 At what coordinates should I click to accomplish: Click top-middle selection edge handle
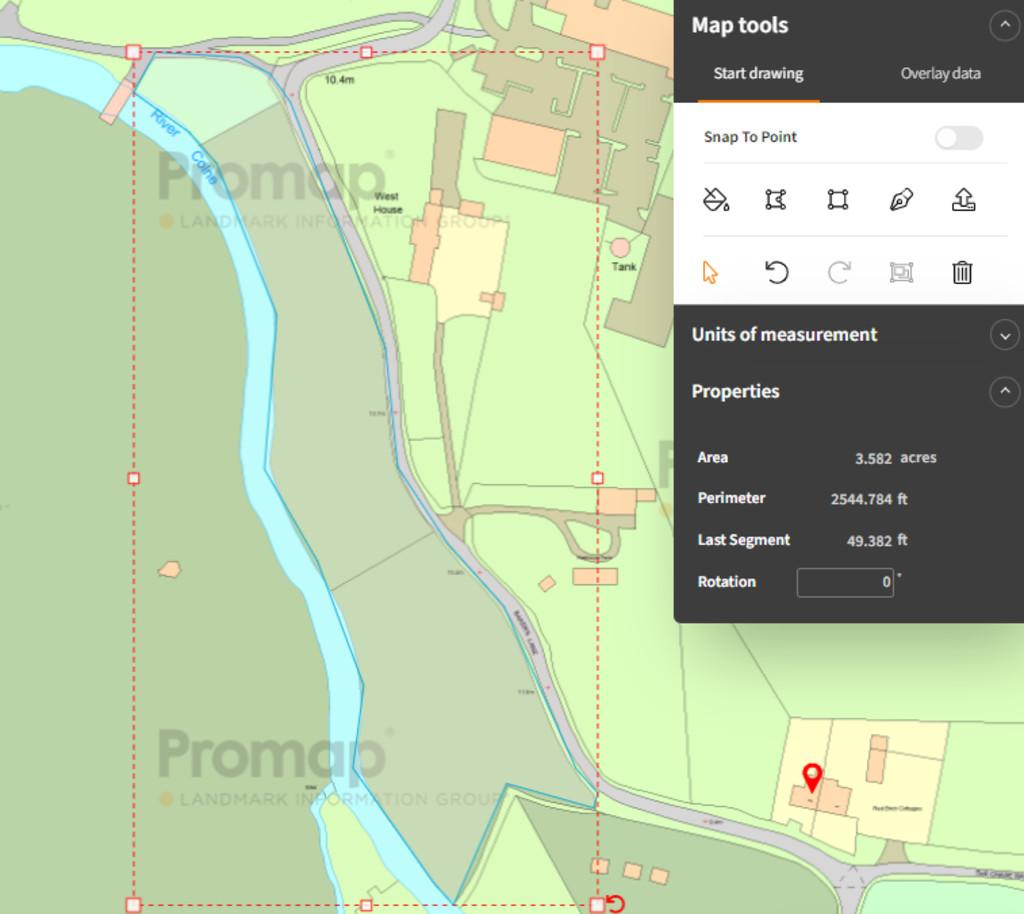click(x=366, y=52)
